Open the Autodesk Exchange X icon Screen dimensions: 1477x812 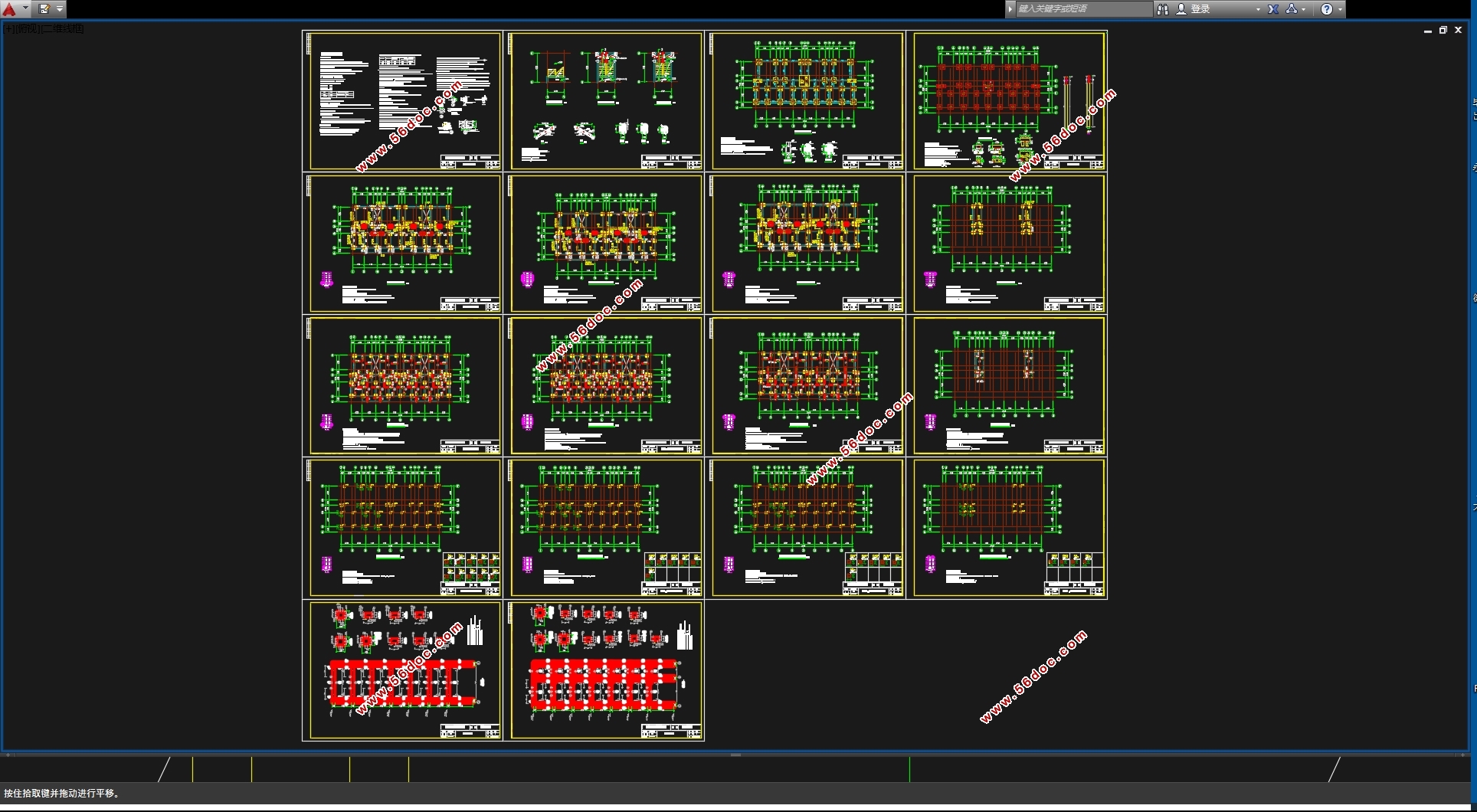[x=1273, y=9]
